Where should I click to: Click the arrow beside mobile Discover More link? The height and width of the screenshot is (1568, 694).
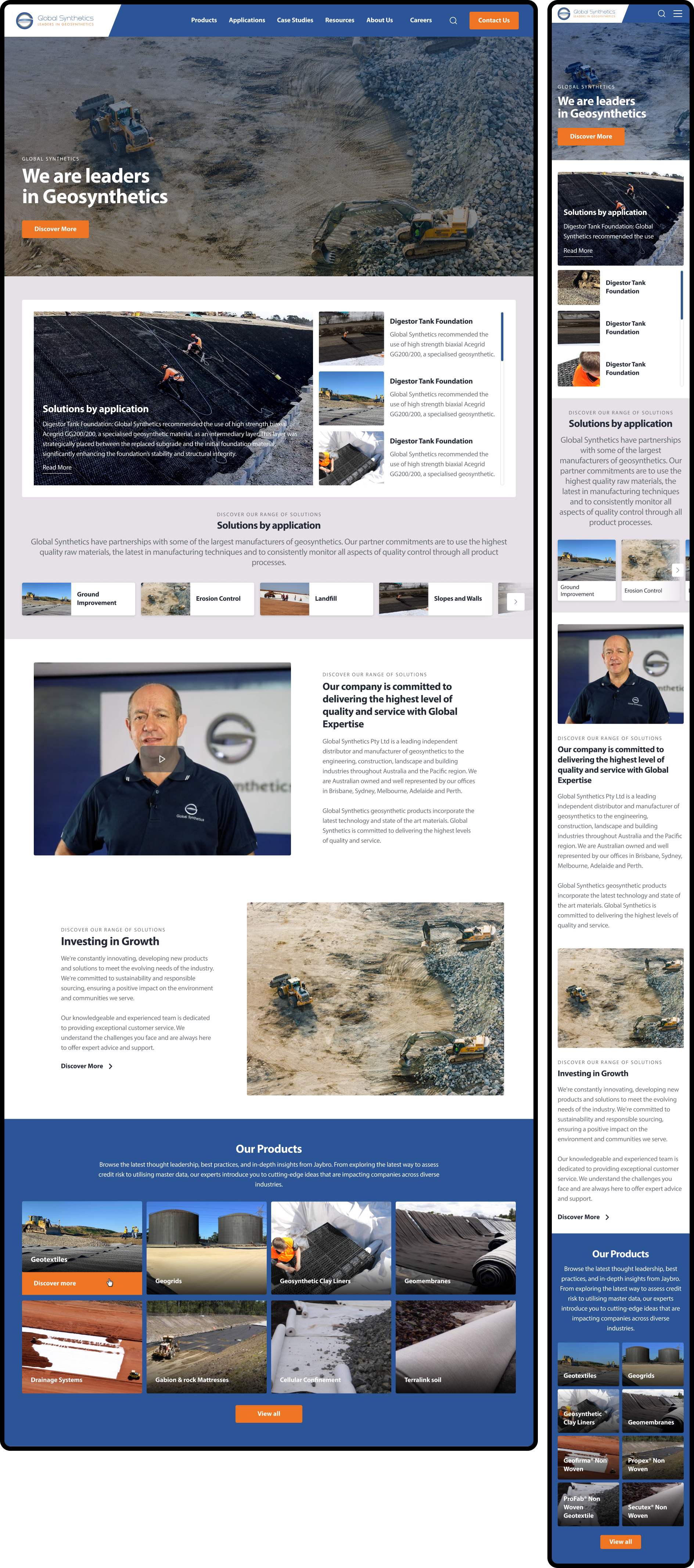pyautogui.click(x=607, y=1217)
